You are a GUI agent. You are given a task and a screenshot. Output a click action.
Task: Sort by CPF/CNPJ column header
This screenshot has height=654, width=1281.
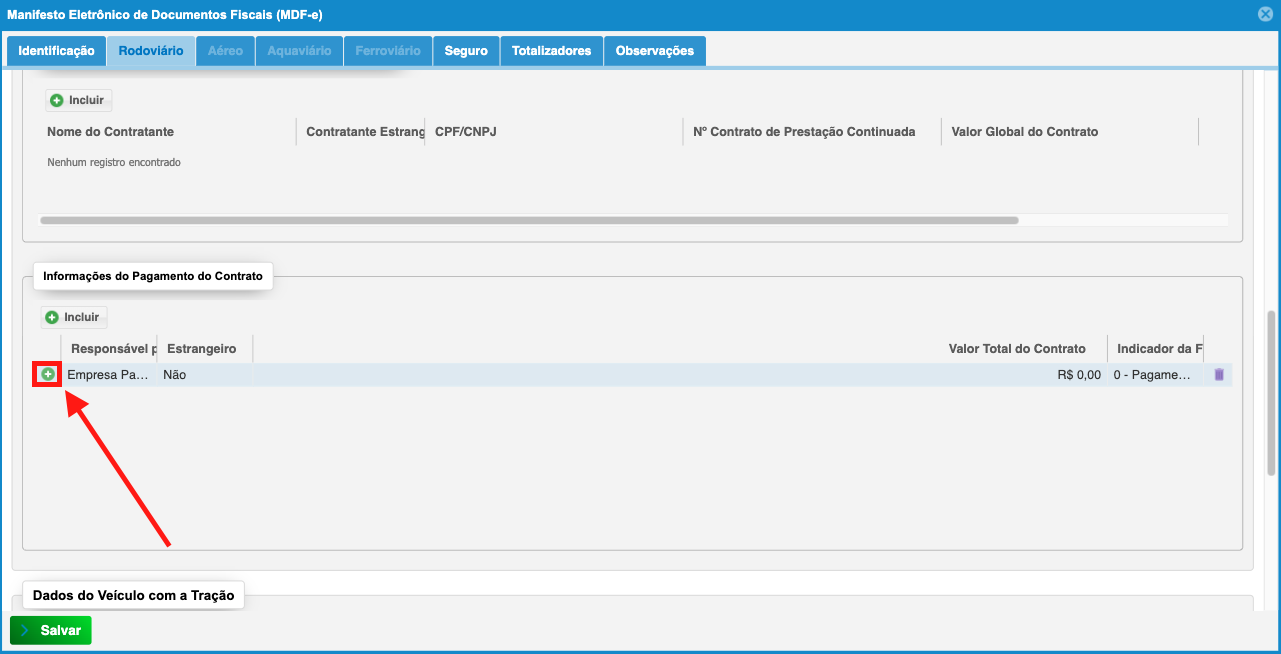click(x=465, y=132)
